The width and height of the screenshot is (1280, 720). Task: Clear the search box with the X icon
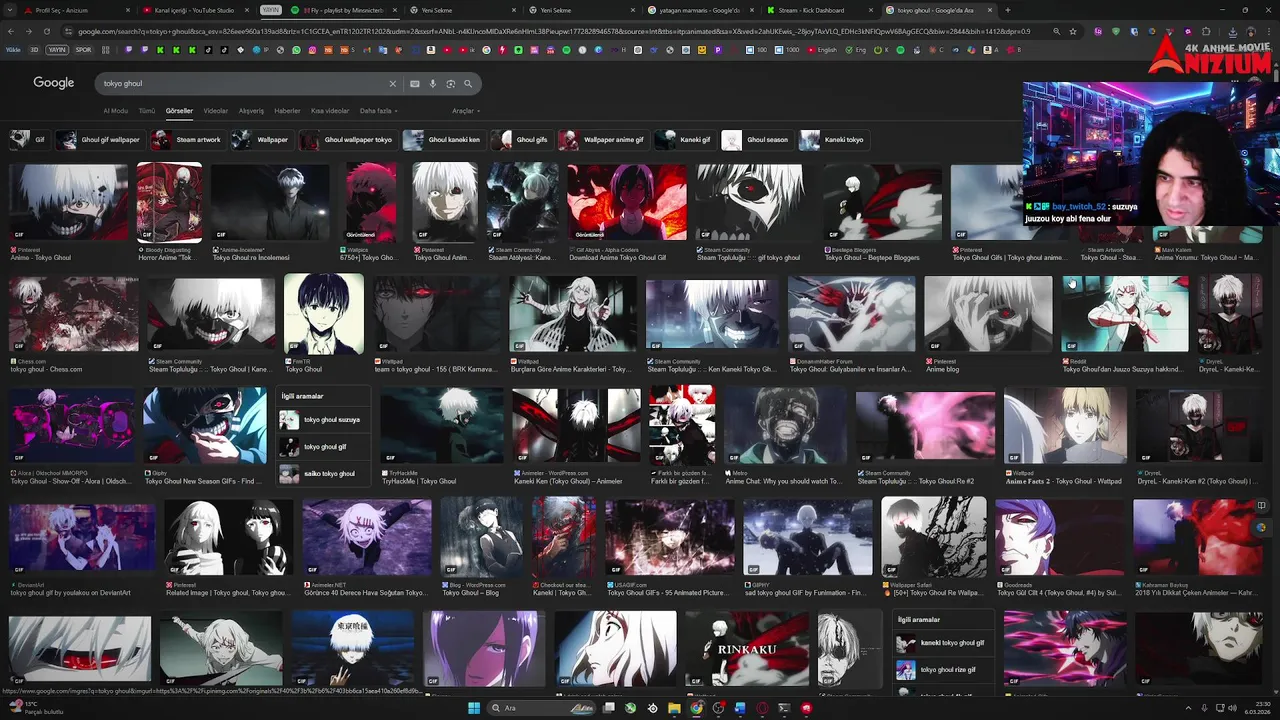393,84
